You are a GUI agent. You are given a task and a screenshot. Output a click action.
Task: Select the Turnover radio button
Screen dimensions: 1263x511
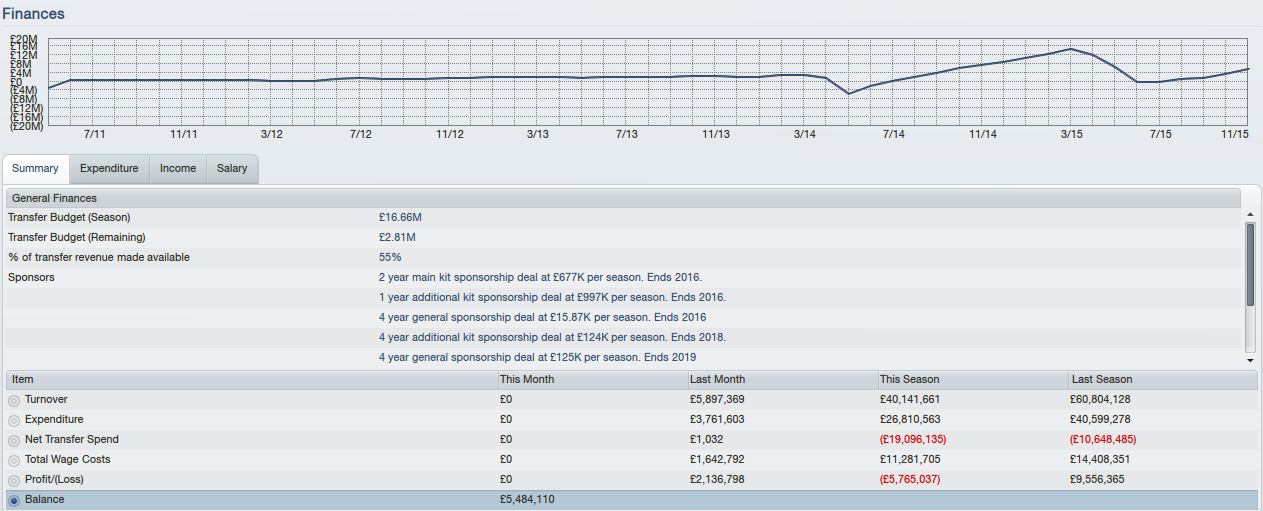(14, 400)
